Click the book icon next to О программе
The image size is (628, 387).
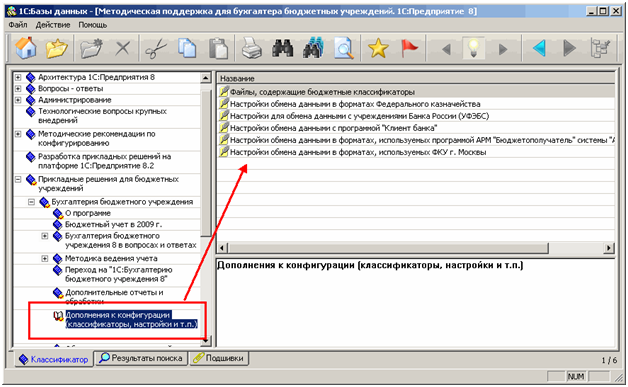click(58, 214)
